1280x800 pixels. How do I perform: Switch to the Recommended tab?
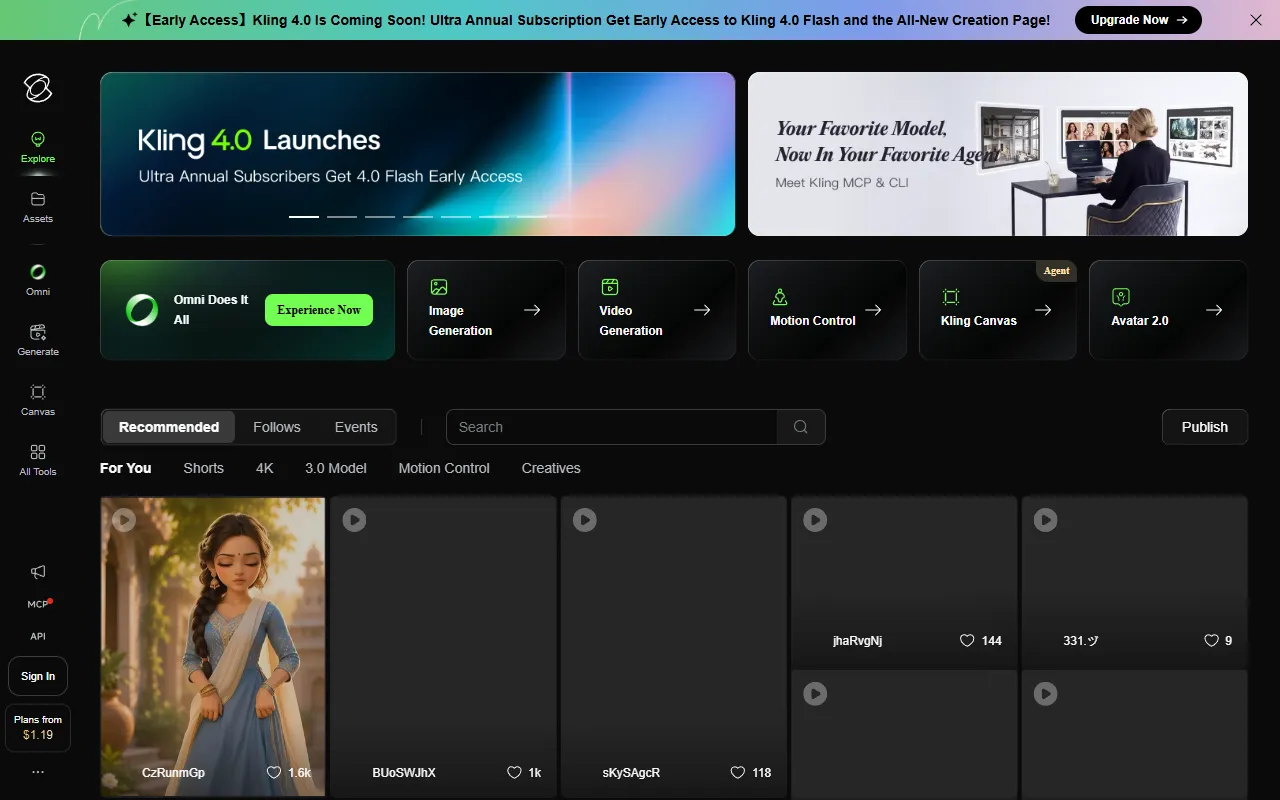pyautogui.click(x=169, y=427)
